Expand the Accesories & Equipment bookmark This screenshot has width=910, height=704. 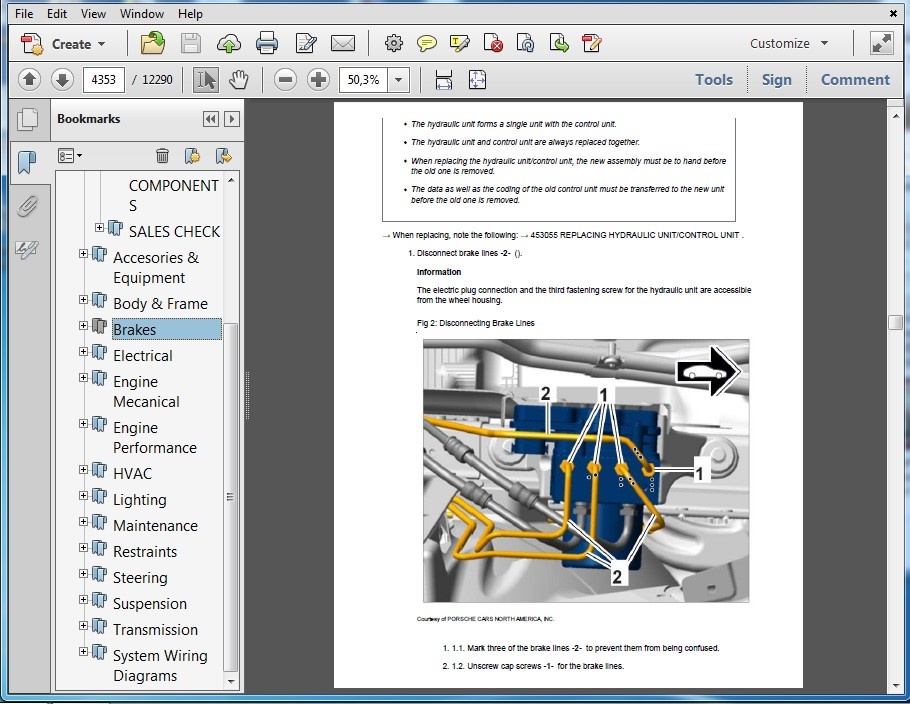(84, 254)
